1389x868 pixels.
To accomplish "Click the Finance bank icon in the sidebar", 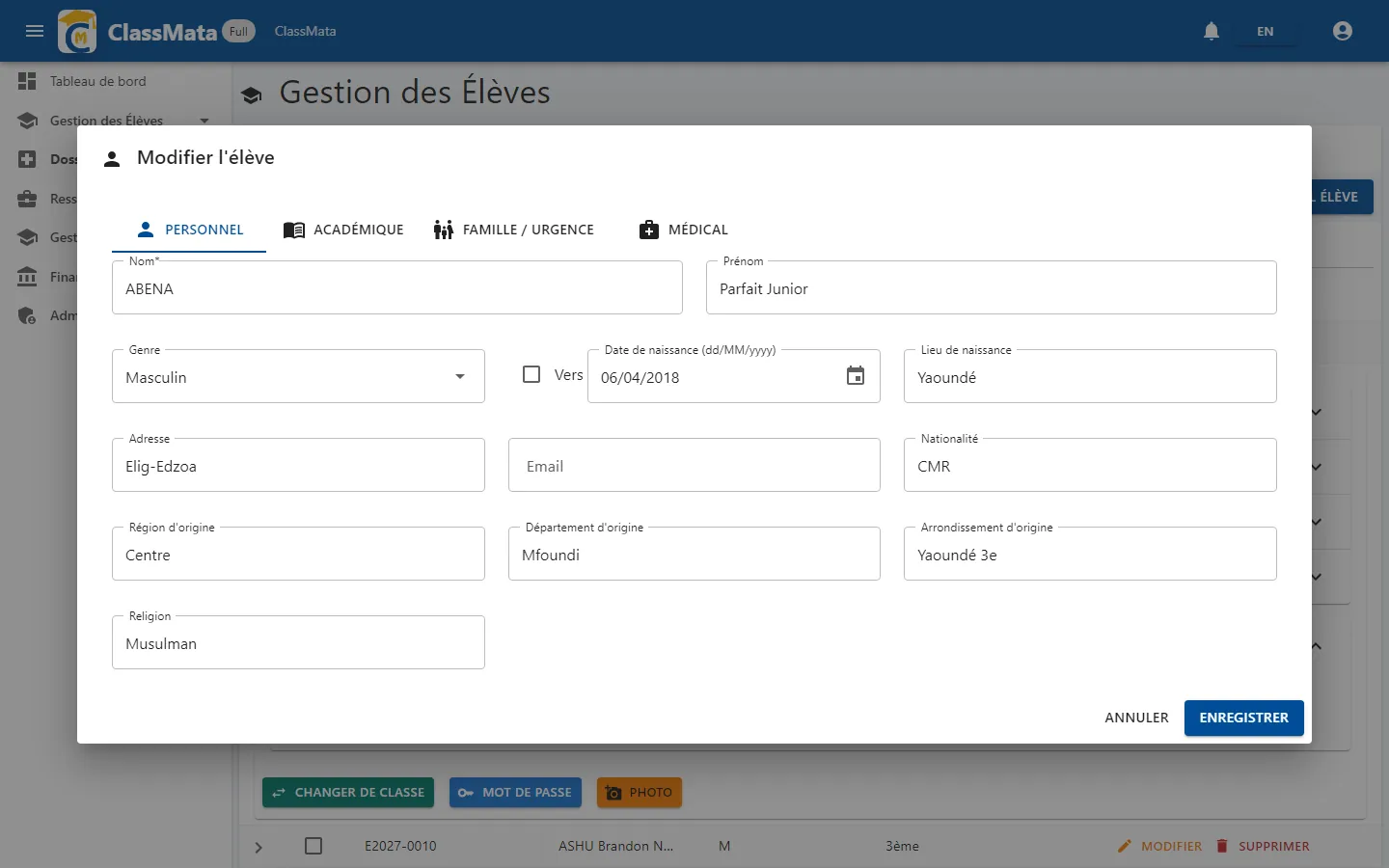I will (27, 277).
